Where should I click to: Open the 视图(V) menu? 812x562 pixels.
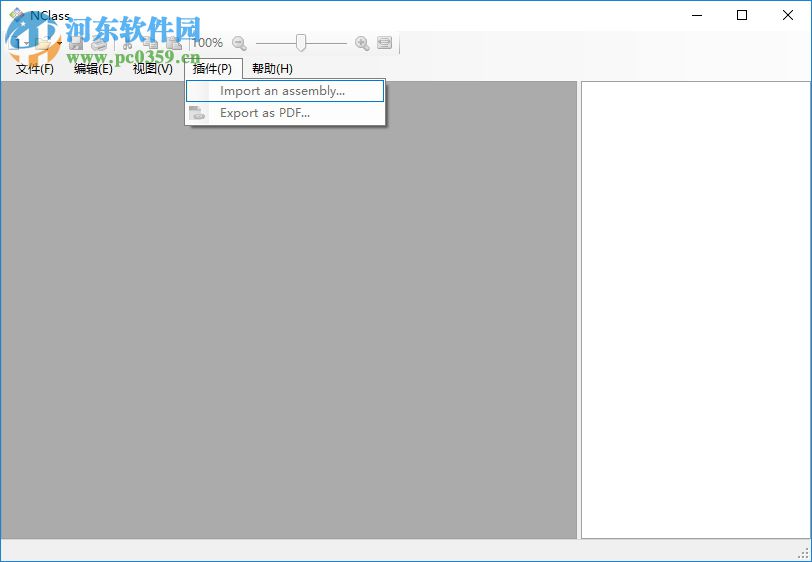[153, 68]
